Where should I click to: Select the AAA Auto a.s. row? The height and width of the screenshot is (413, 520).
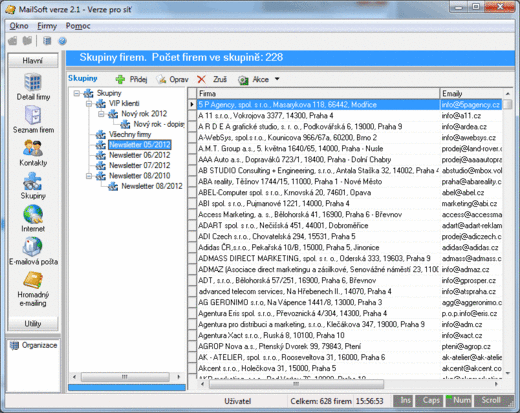pos(318,160)
